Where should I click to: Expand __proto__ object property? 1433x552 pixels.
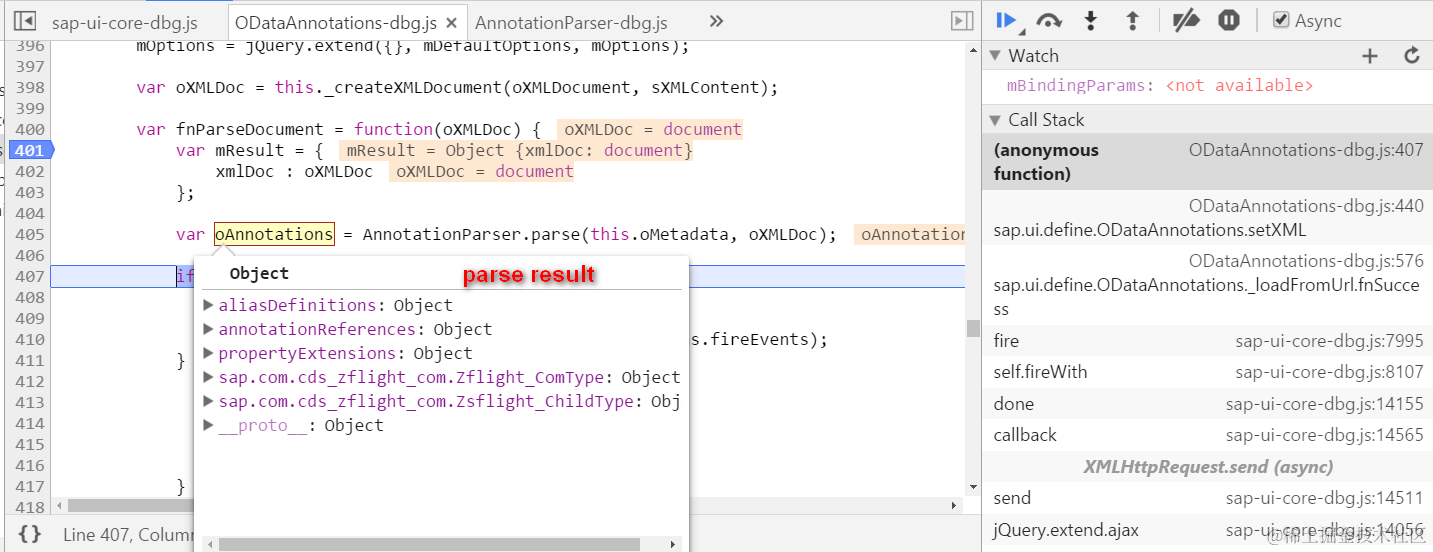[x=209, y=425]
